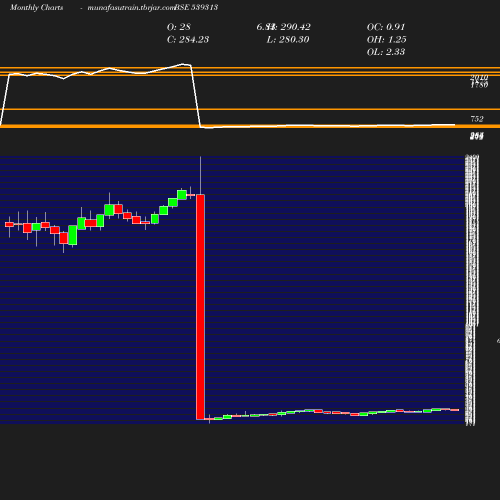This screenshot has height=500, width=500.
Task: Click the 'OH: 1.25' reading
Action: (x=387, y=40)
